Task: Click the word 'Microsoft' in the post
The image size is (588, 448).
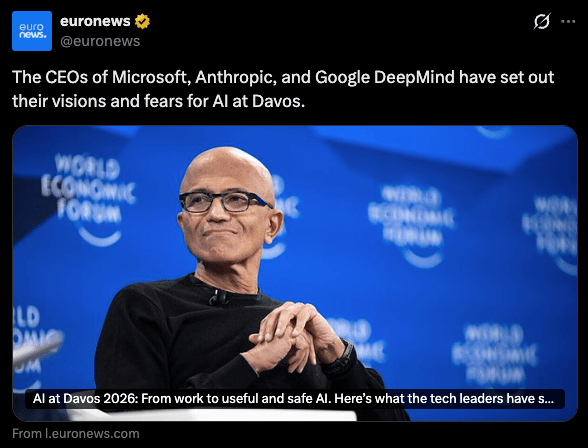Action: click(150, 77)
